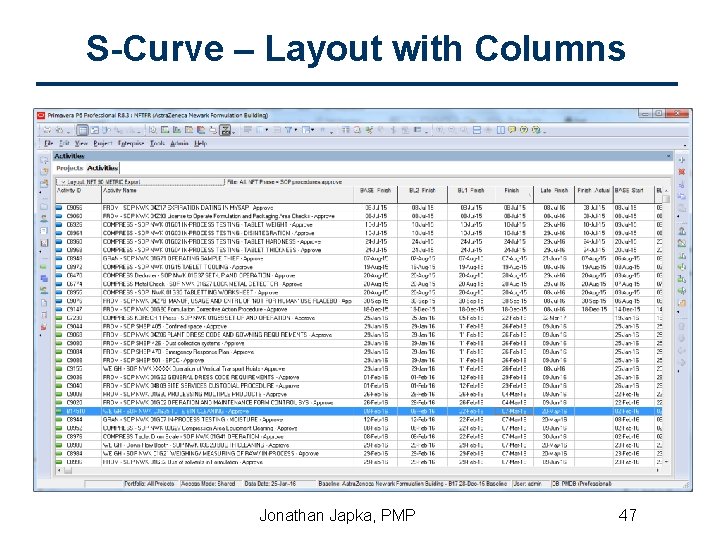Click the Finish Actual column header
The height and width of the screenshot is (540, 720).
(x=593, y=194)
